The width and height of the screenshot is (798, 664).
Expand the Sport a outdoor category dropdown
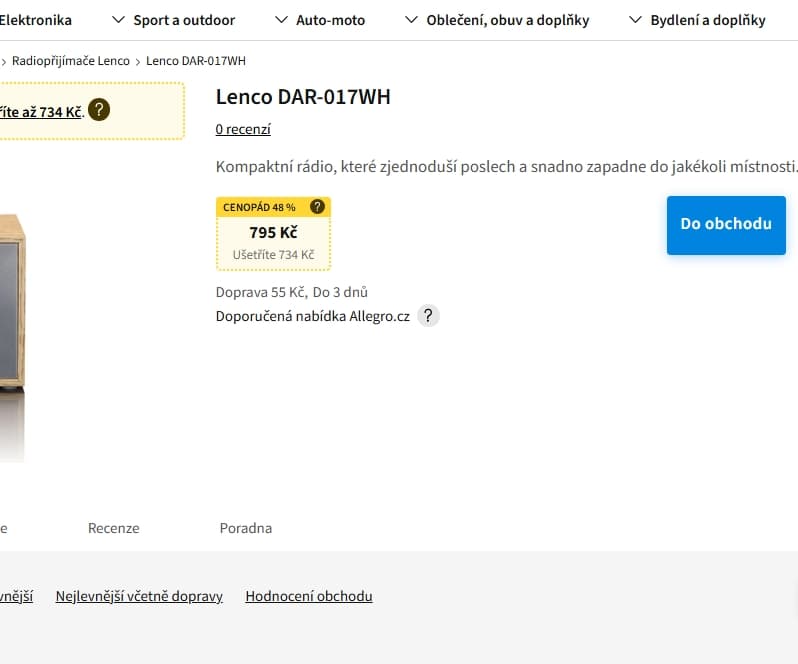click(173, 20)
